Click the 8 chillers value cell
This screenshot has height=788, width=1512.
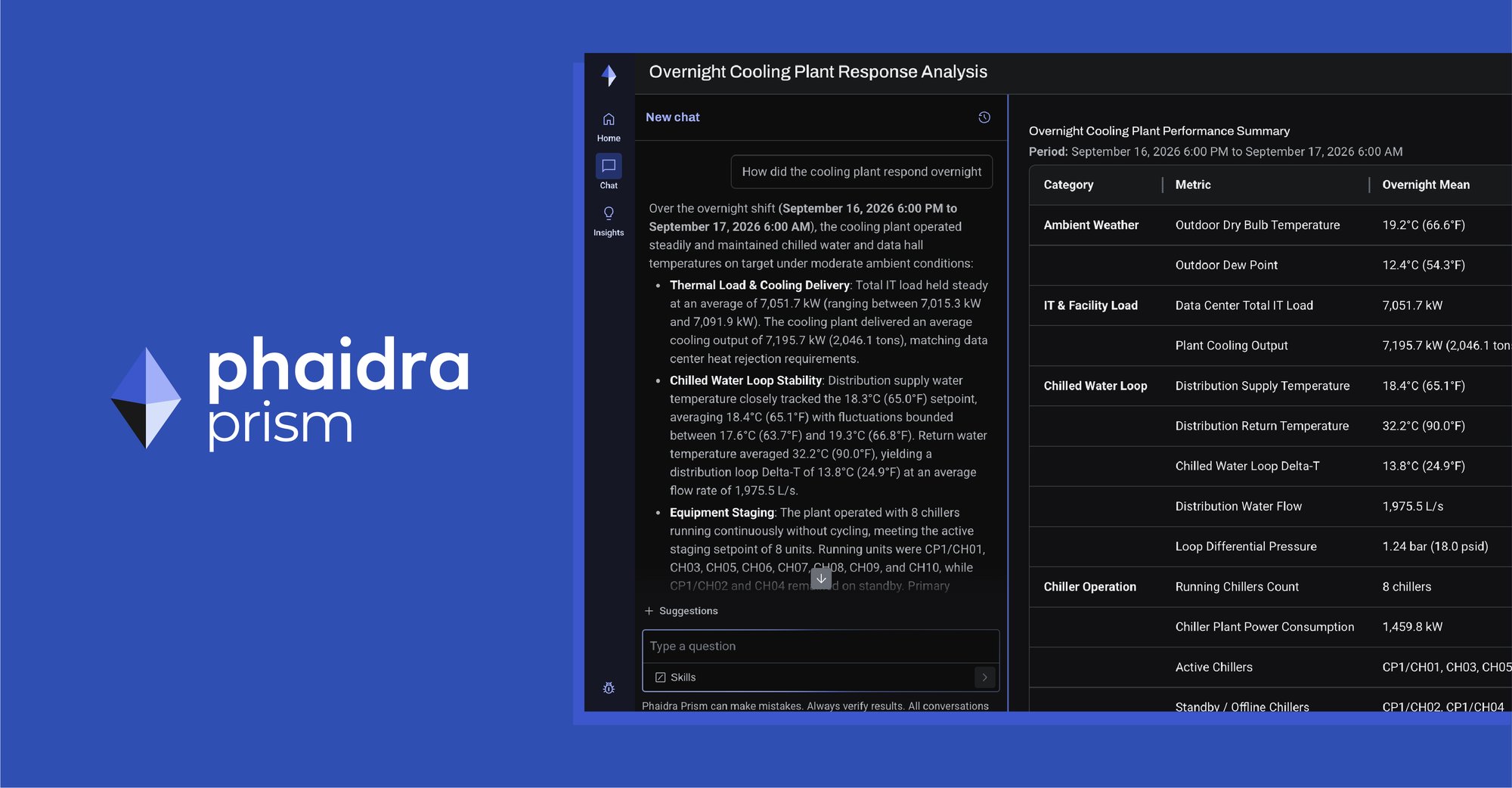(1406, 587)
